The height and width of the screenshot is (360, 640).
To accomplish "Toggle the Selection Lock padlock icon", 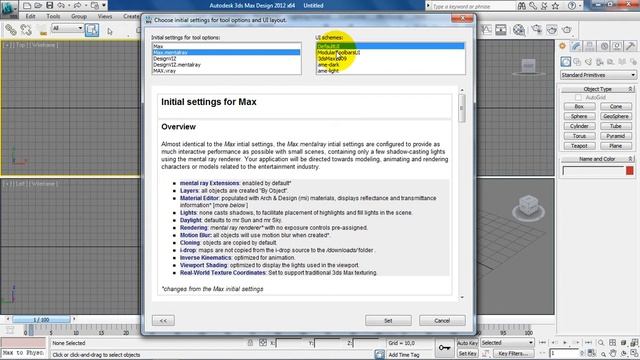I will coord(250,343).
